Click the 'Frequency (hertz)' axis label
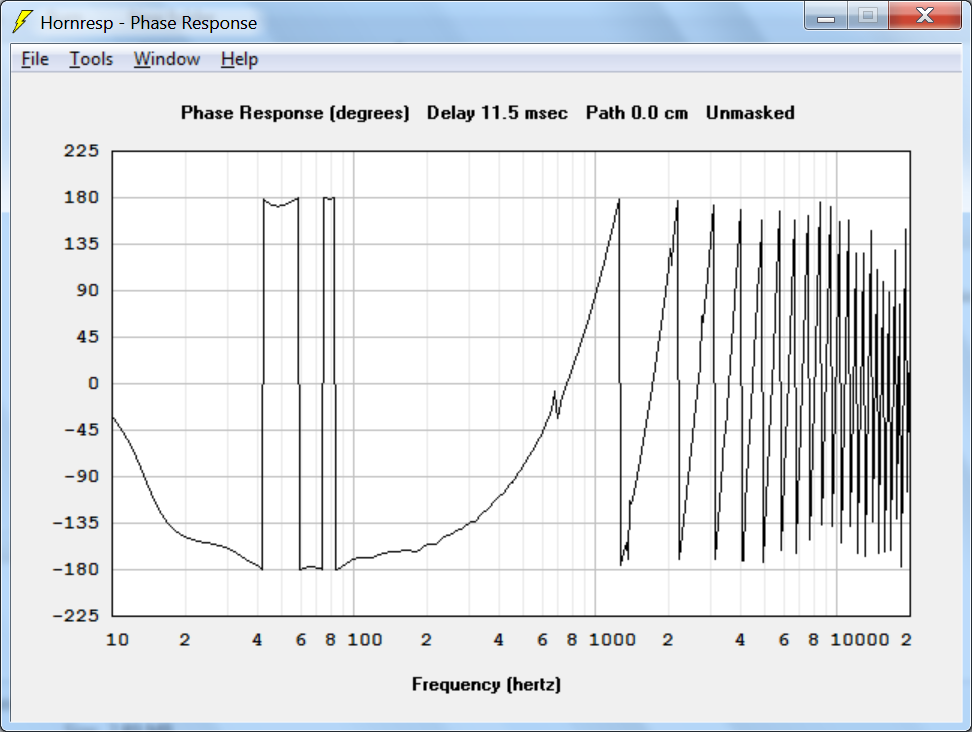972x732 pixels. pyautogui.click(x=487, y=684)
